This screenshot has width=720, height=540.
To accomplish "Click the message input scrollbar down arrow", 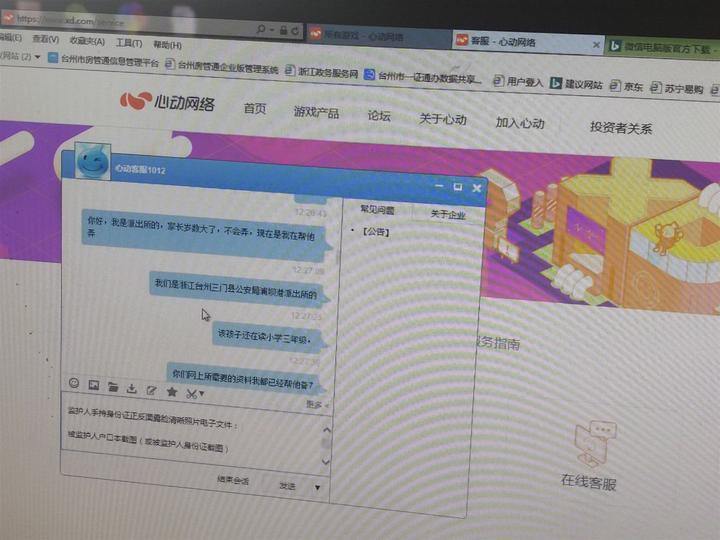I will tap(326, 461).
